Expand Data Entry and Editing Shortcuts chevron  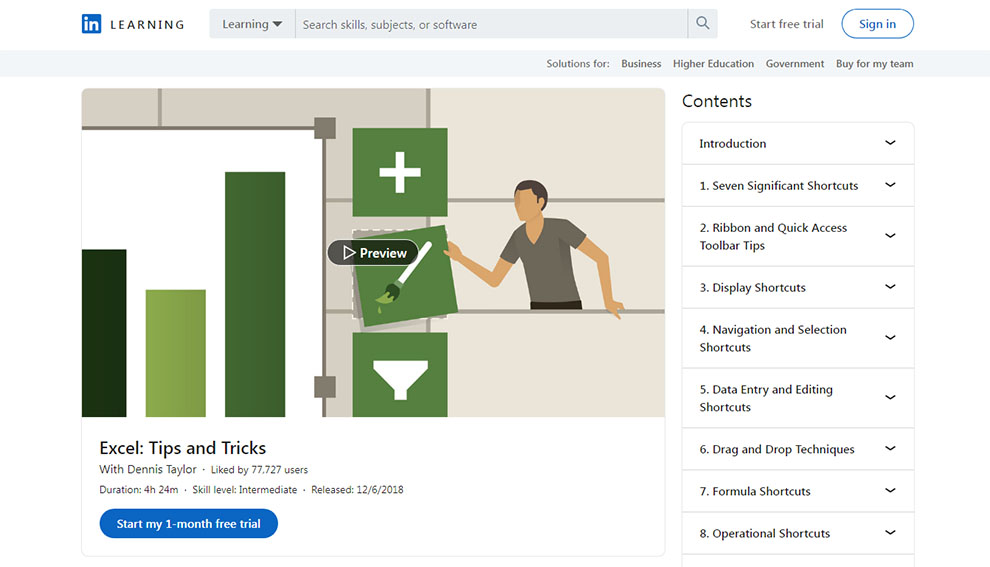890,397
